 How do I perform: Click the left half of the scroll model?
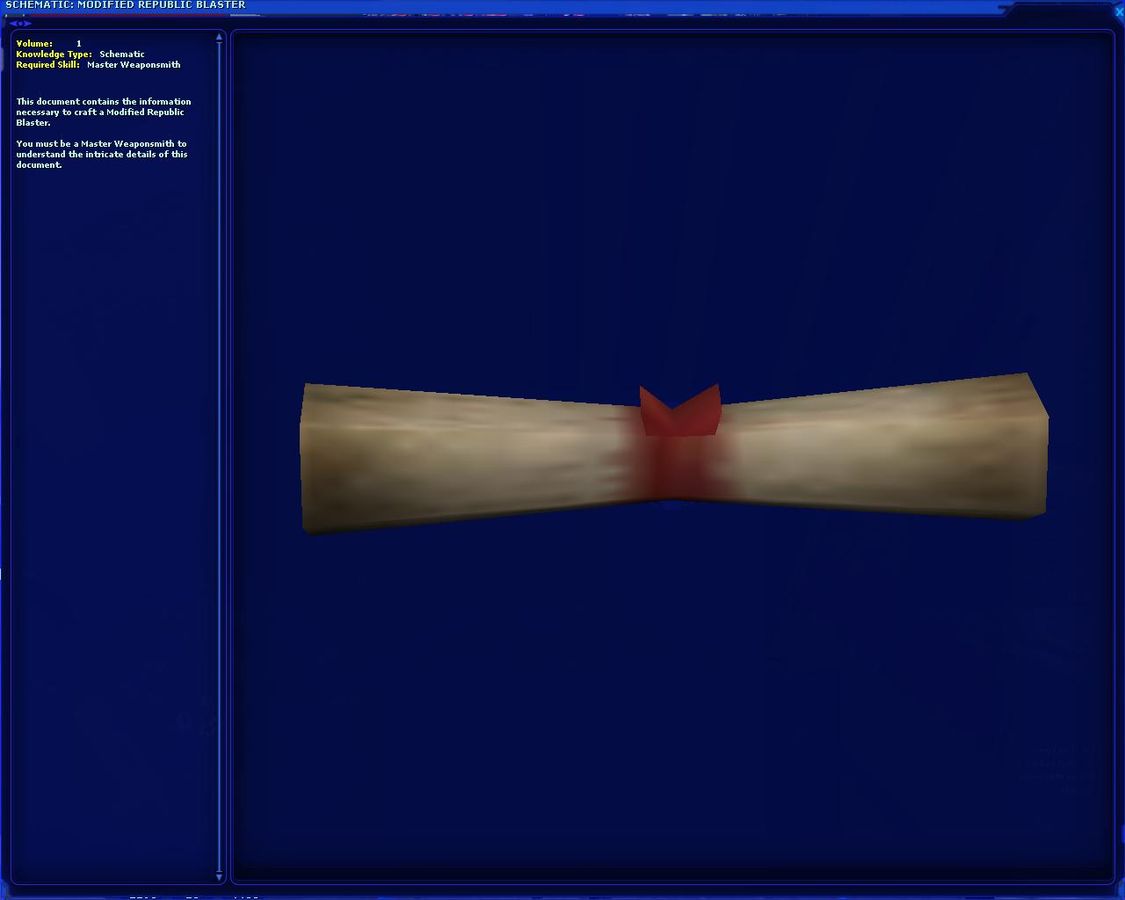tap(460, 455)
